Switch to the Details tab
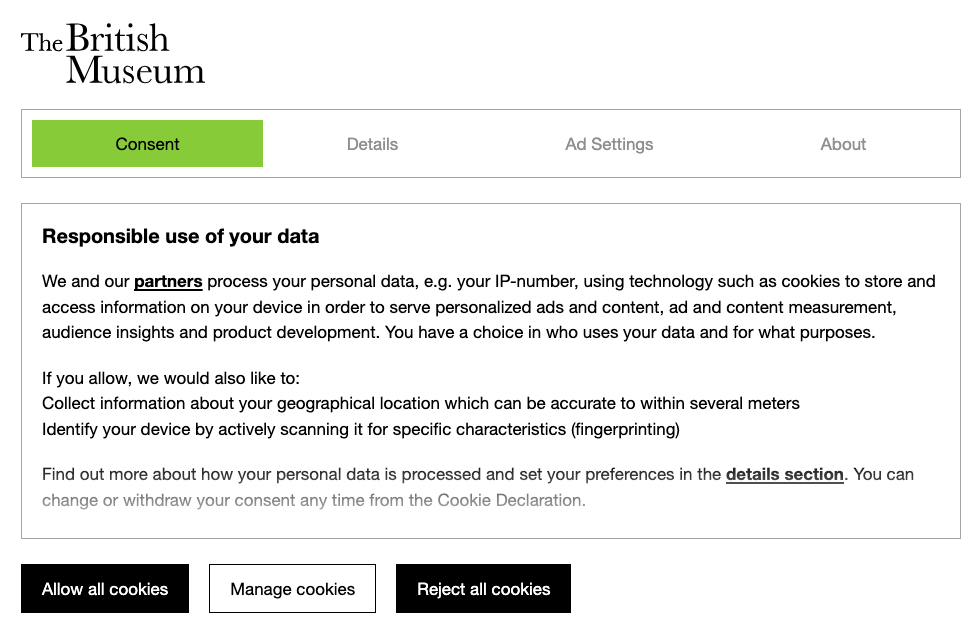Image resolution: width=976 pixels, height=627 pixels. coord(372,144)
